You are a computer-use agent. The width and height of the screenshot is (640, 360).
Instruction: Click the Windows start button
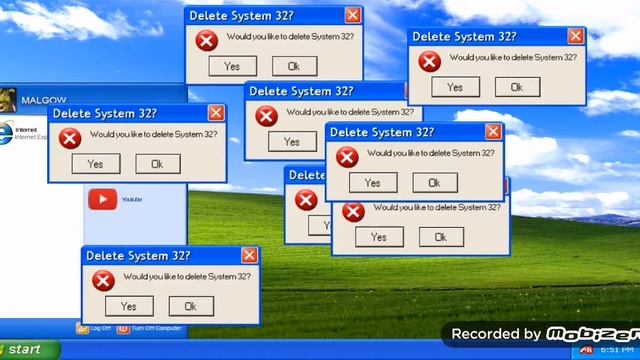point(29,349)
